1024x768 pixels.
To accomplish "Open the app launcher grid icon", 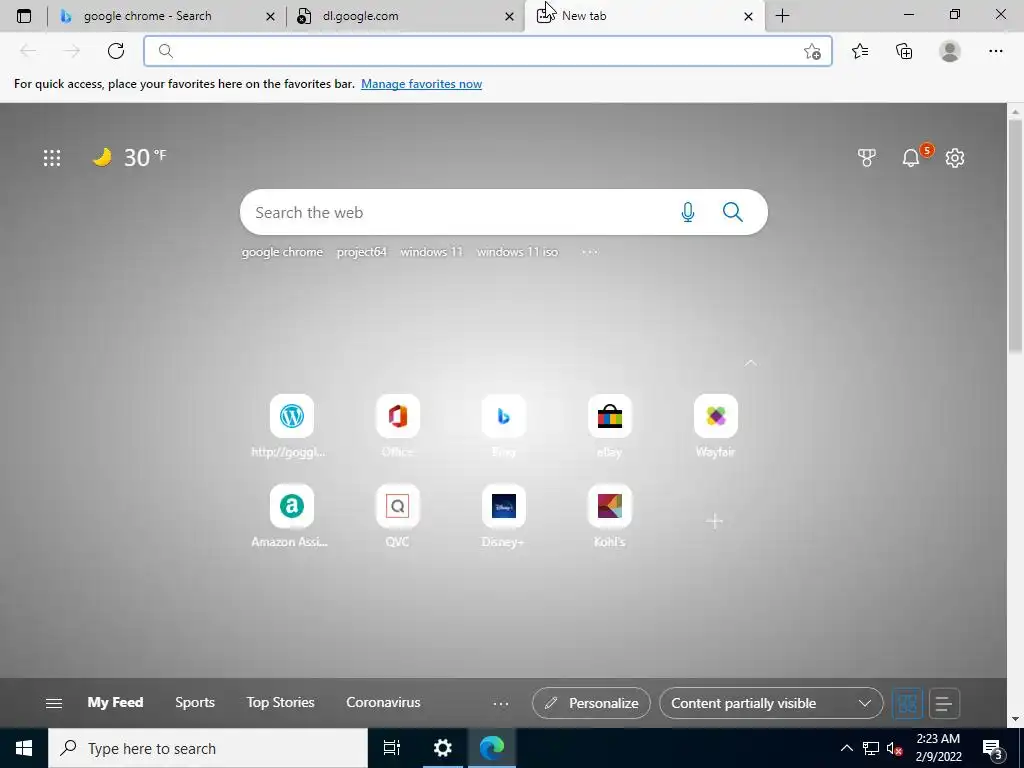I will [x=52, y=157].
